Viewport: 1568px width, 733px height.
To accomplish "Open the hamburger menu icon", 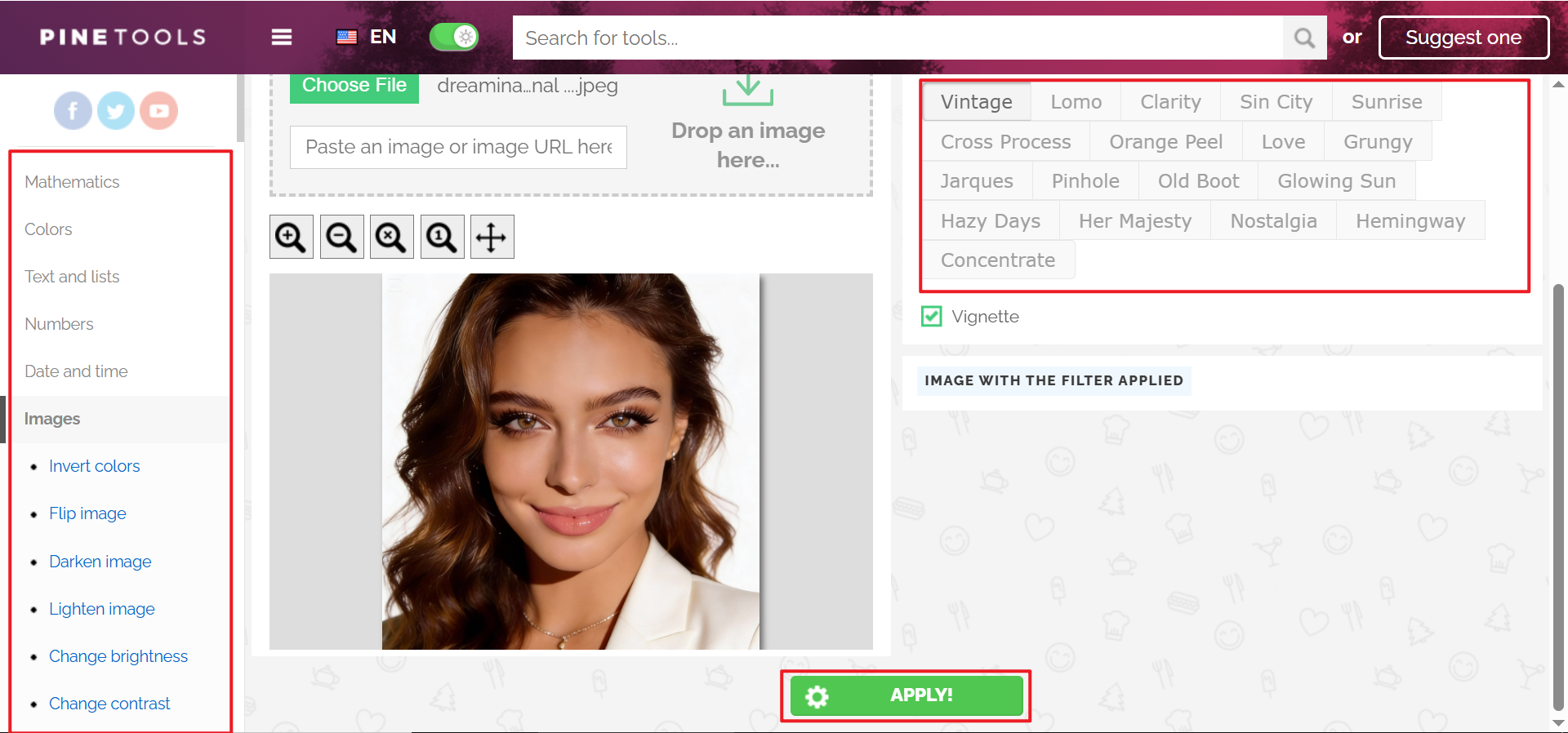I will pos(282,38).
